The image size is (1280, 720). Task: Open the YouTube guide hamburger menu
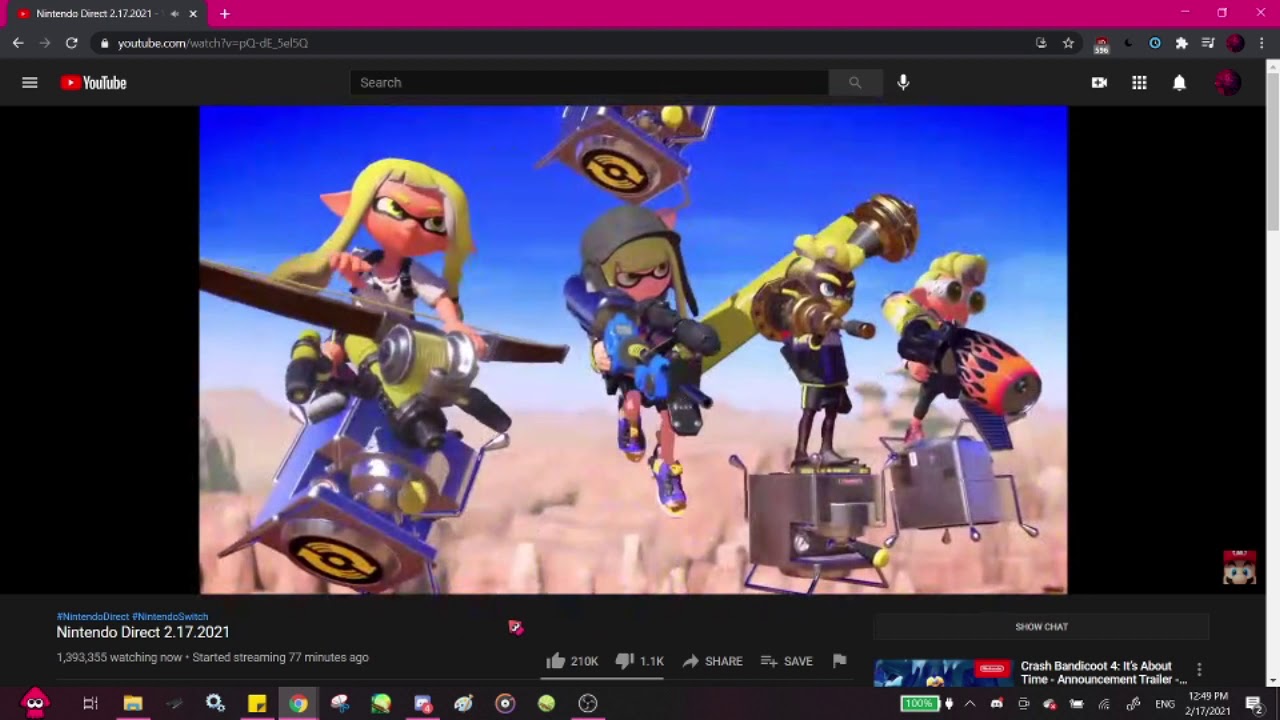click(30, 83)
